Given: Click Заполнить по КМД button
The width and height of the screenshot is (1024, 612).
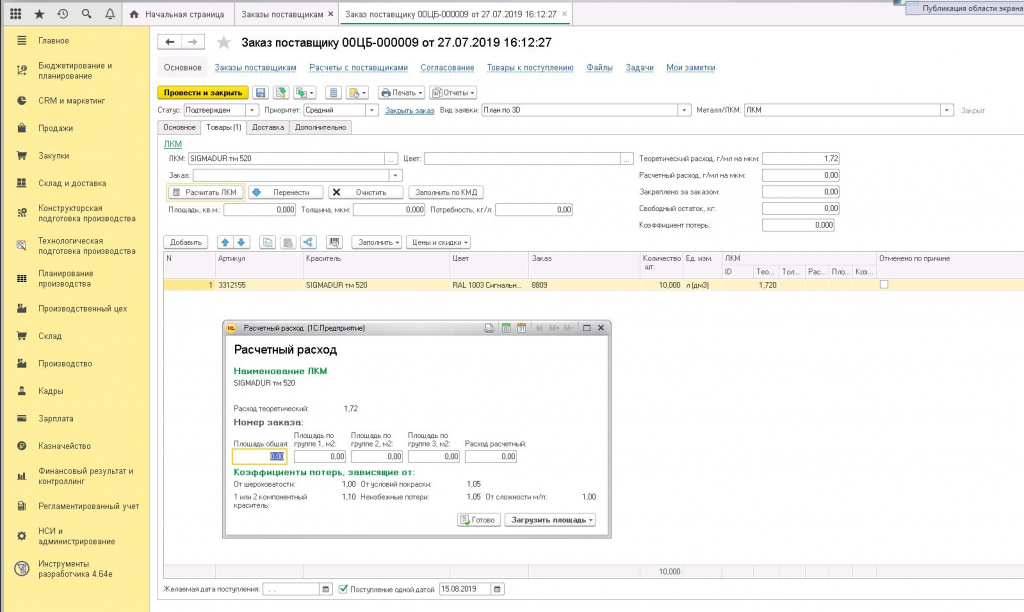Looking at the screenshot, I should [446, 192].
